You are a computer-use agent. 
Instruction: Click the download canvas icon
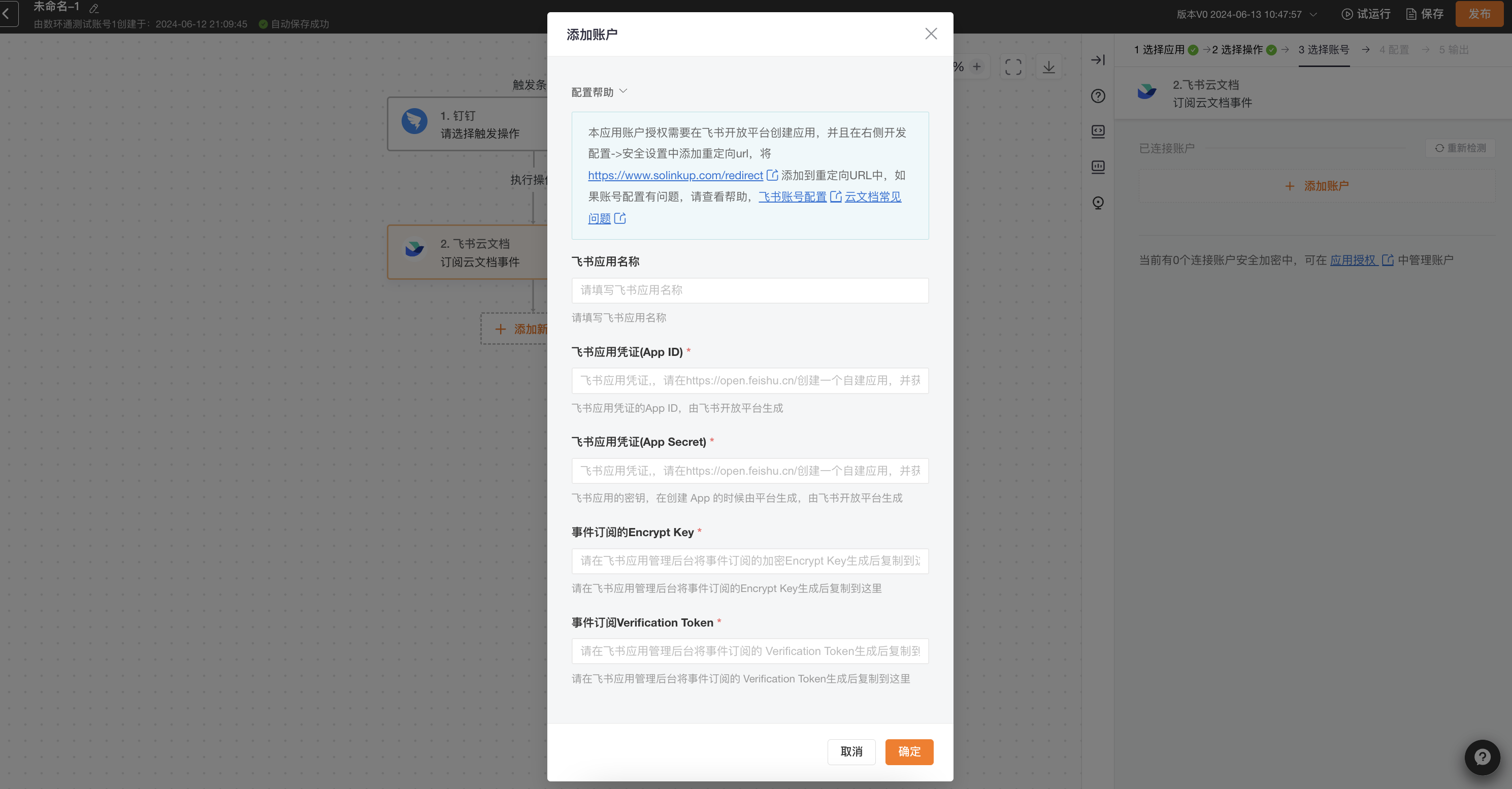tap(1048, 67)
